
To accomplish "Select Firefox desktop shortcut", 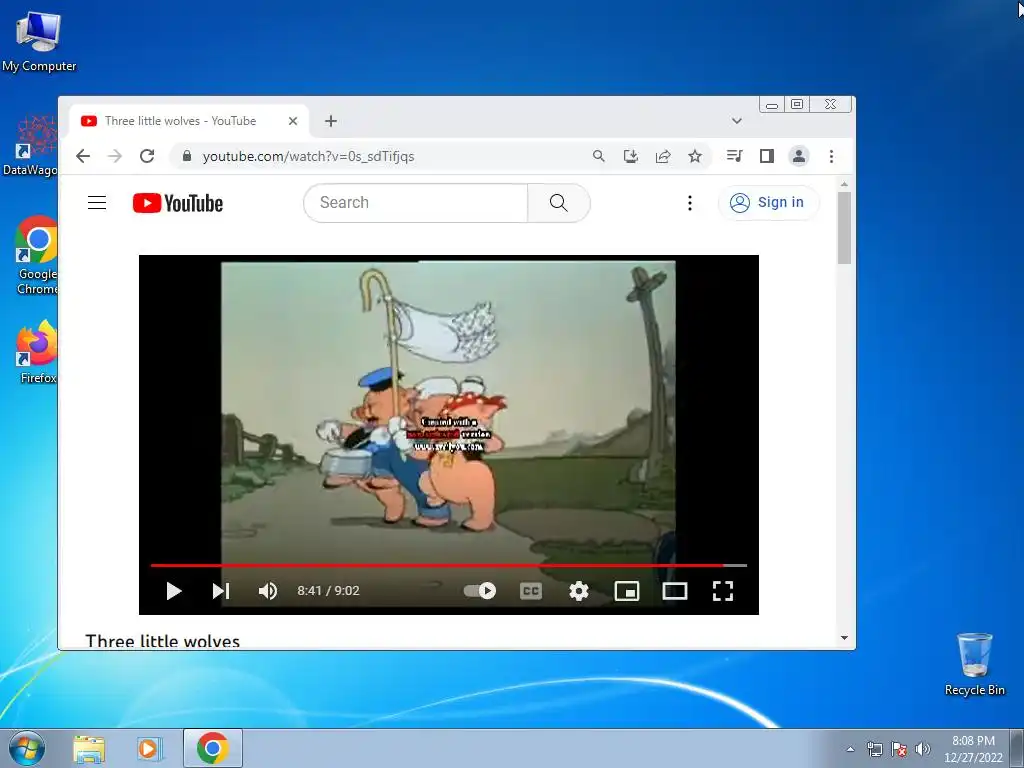I will pyautogui.click(x=37, y=351).
